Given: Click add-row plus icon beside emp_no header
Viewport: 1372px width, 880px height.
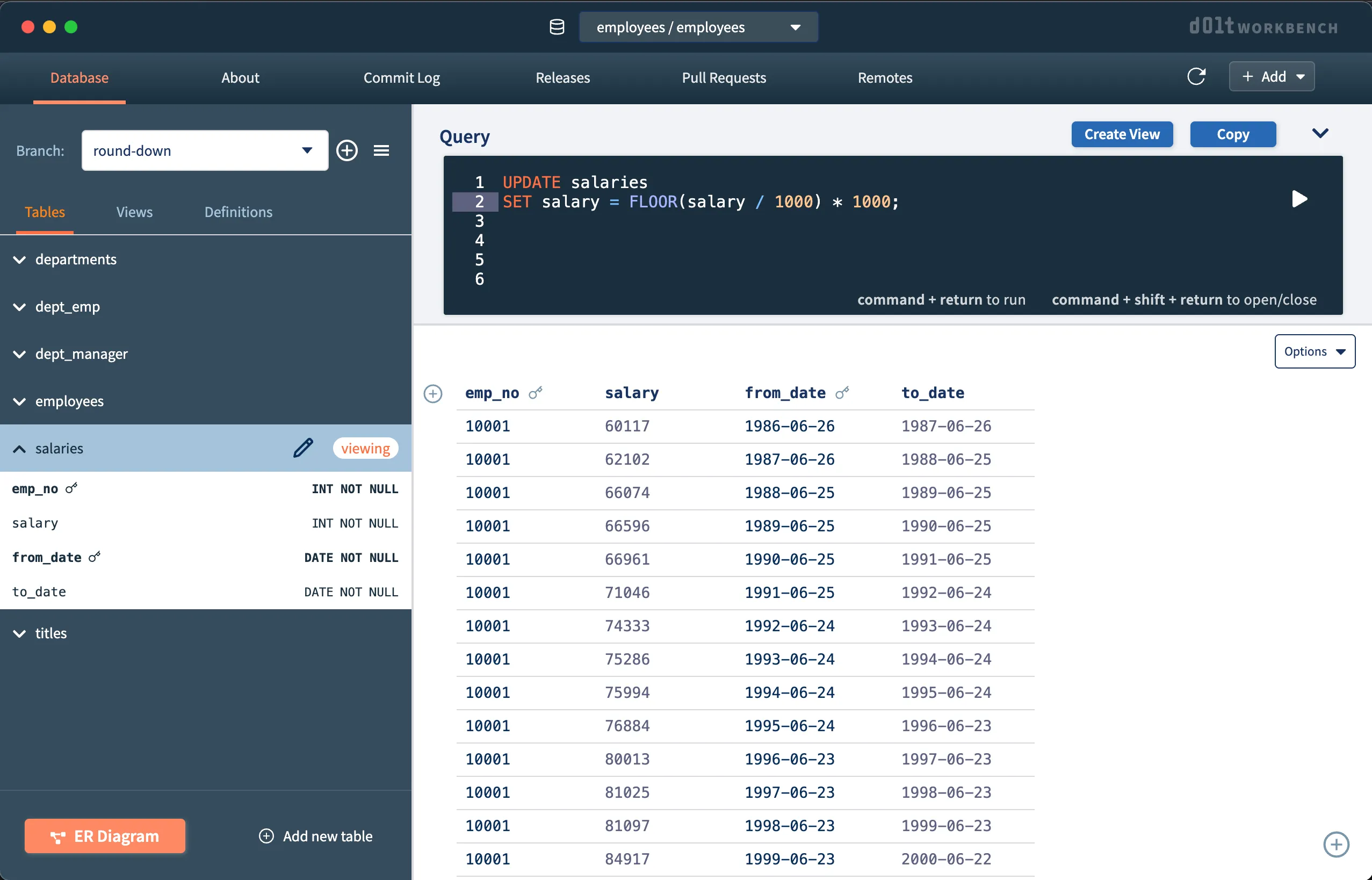Looking at the screenshot, I should click(432, 394).
